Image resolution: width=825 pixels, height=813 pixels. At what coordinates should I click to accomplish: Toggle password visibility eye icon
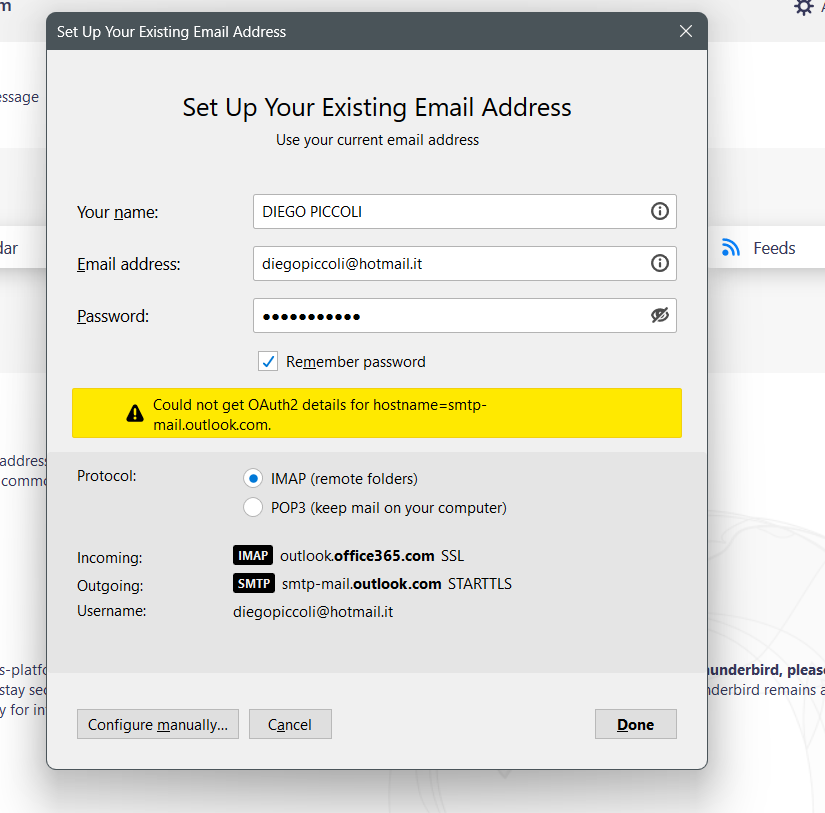tap(659, 315)
